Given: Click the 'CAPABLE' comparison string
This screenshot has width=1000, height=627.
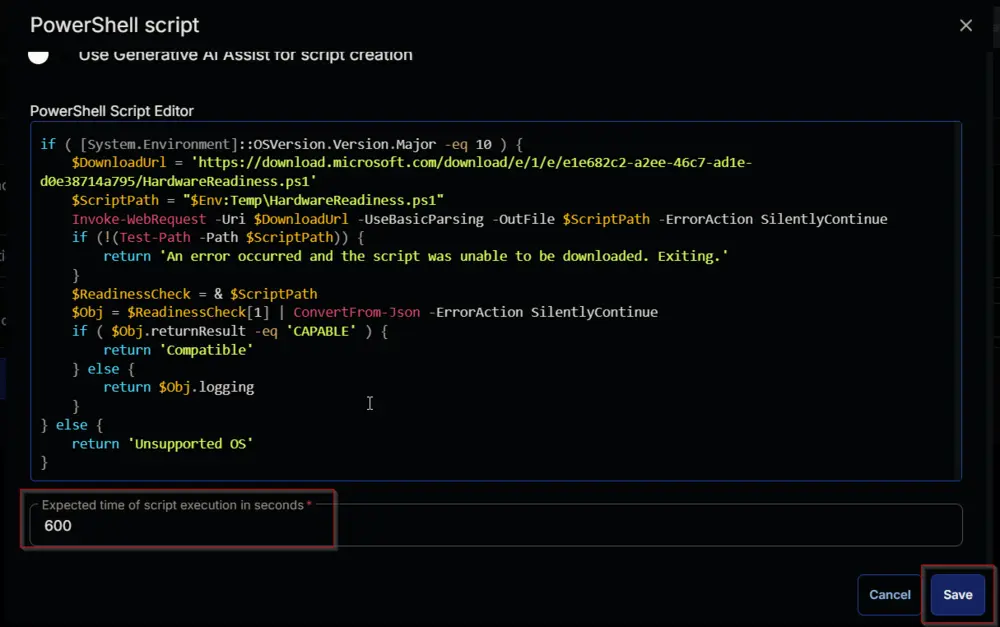Looking at the screenshot, I should tap(321, 332).
